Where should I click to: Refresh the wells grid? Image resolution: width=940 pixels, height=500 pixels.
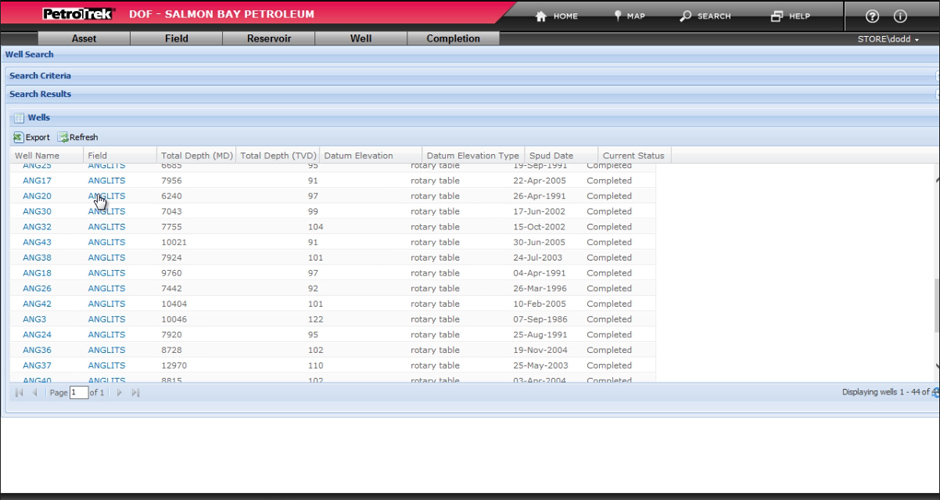pyautogui.click(x=78, y=137)
